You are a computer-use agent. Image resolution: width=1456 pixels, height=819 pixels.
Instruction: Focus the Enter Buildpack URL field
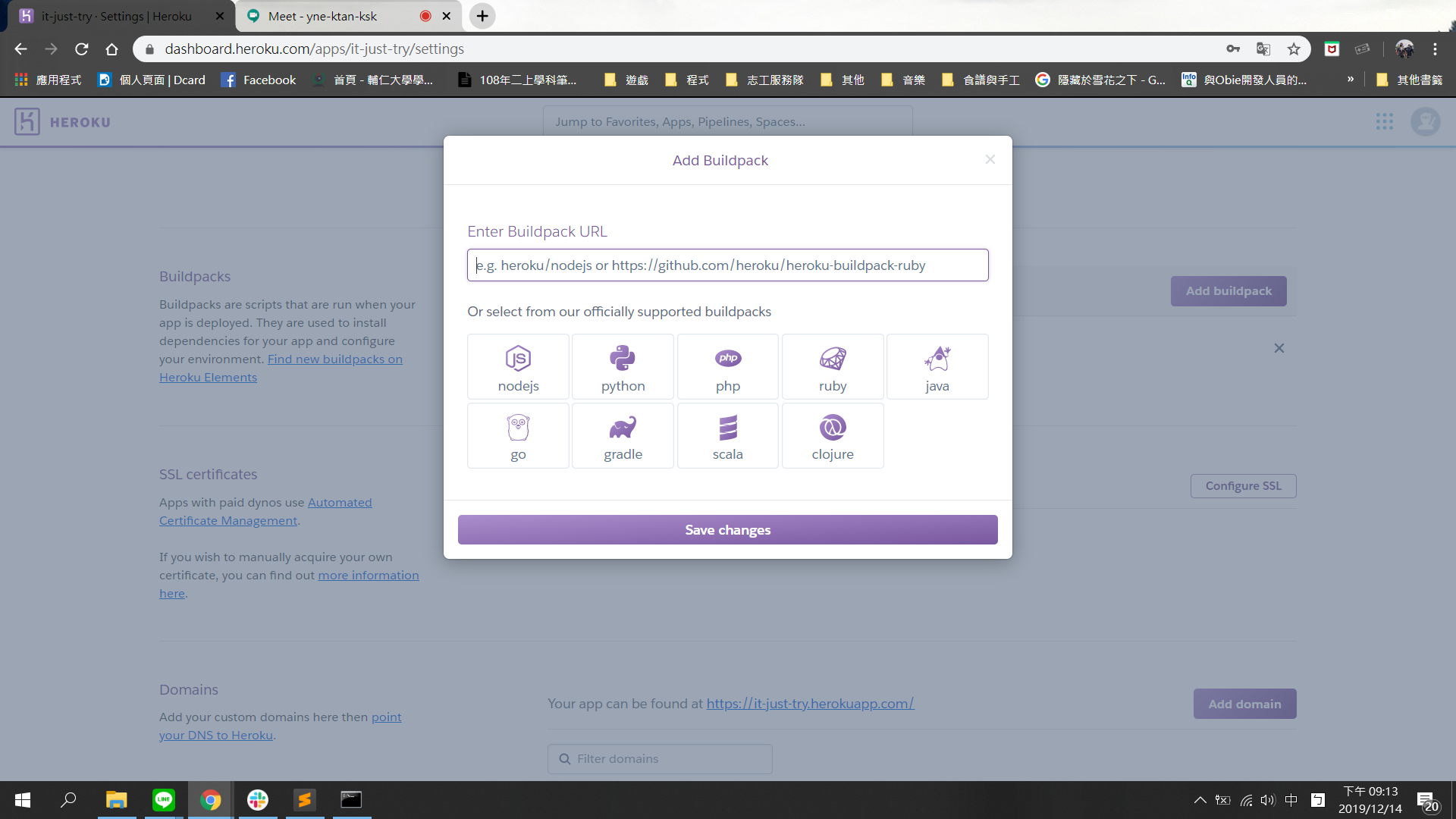(727, 265)
